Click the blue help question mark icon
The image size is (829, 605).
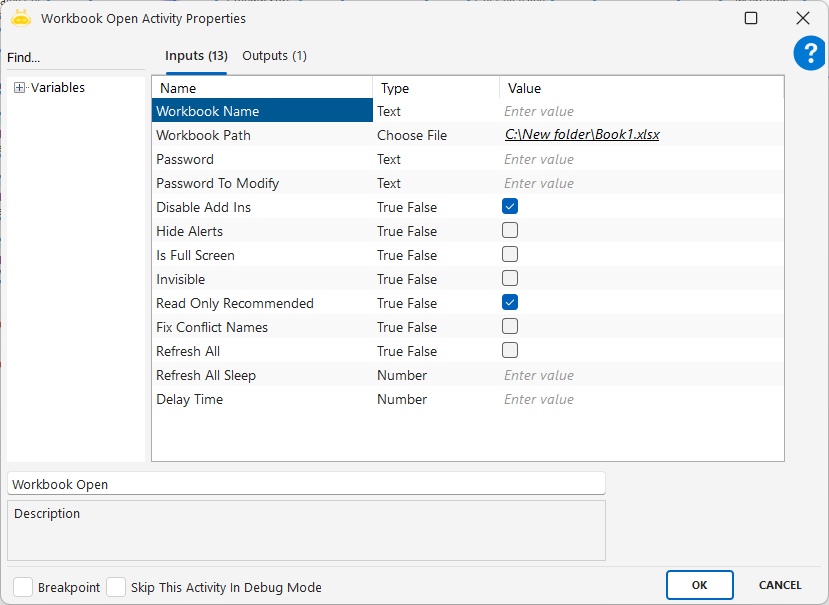[x=809, y=54]
